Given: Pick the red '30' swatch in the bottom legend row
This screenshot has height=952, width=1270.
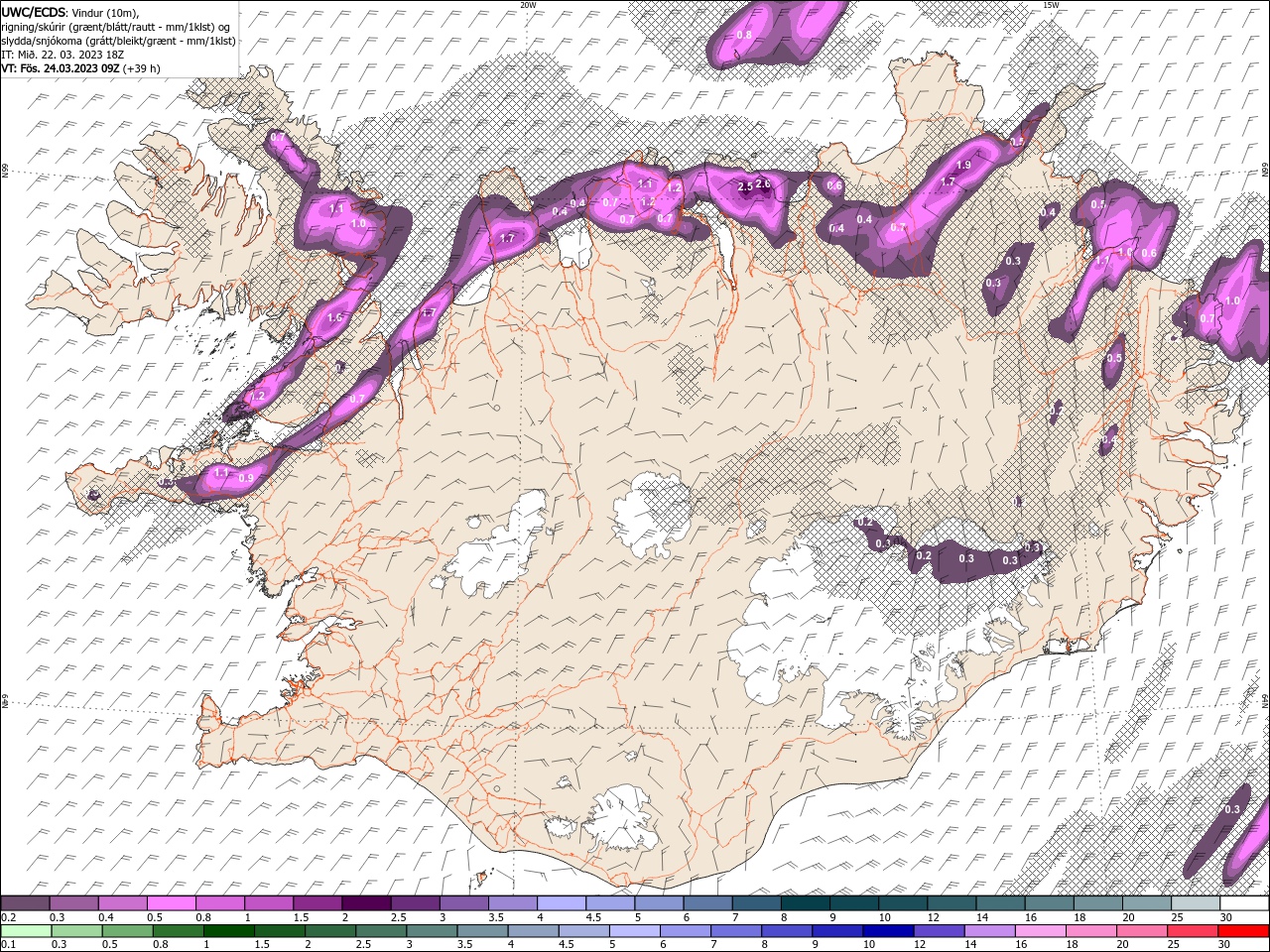Looking at the screenshot, I should point(1243,930).
